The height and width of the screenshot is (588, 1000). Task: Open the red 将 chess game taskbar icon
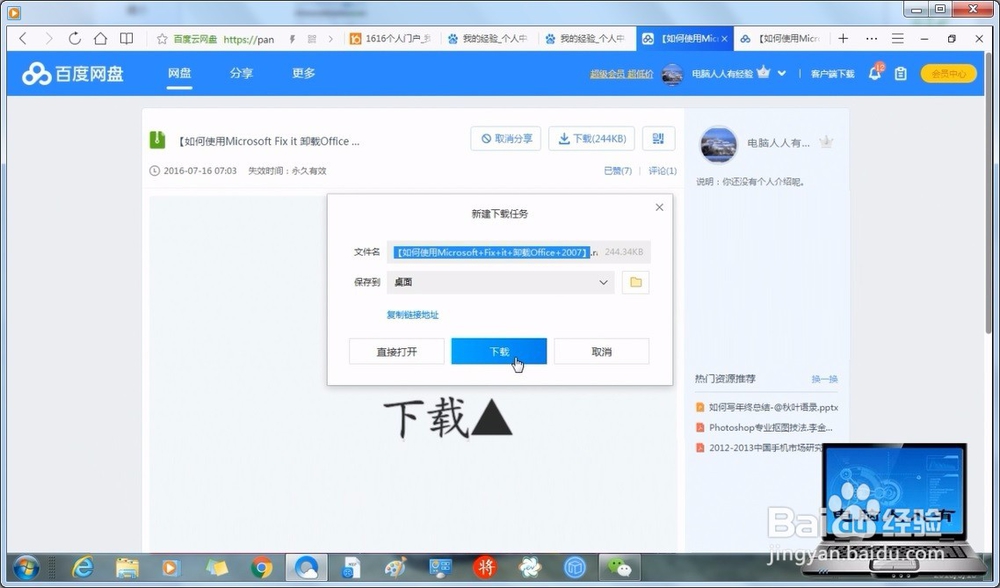tap(485, 567)
